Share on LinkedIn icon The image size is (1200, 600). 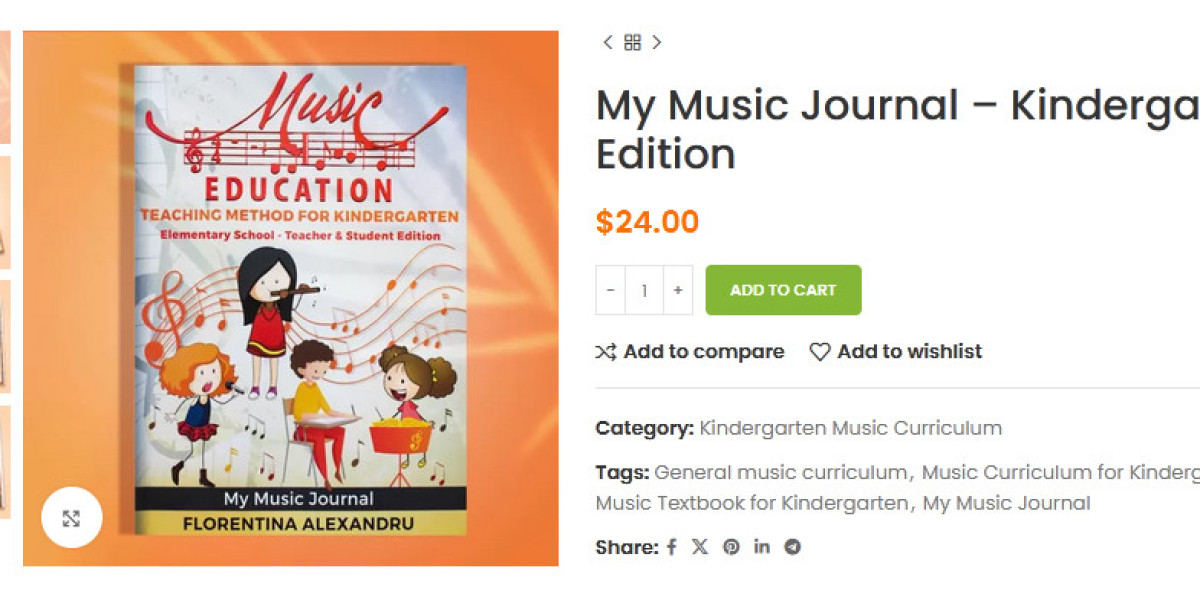click(762, 547)
